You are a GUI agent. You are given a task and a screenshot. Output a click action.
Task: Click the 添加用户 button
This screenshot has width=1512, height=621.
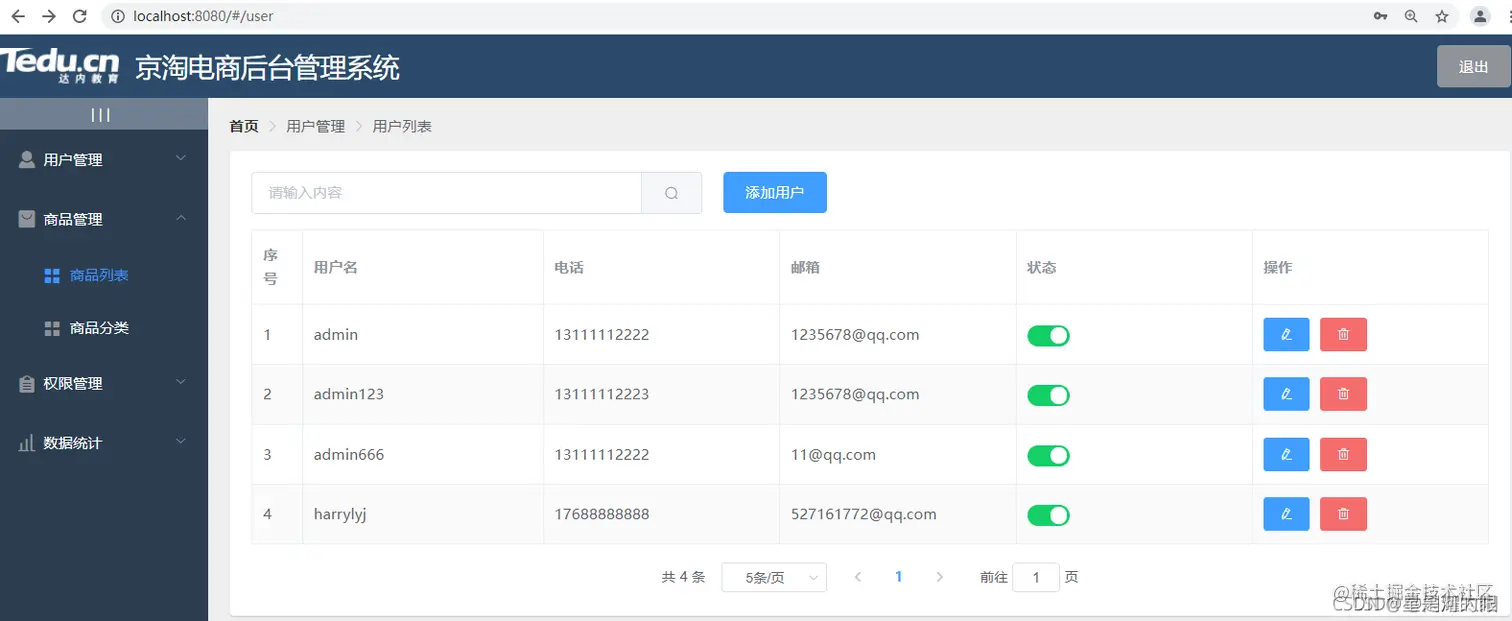[775, 193]
